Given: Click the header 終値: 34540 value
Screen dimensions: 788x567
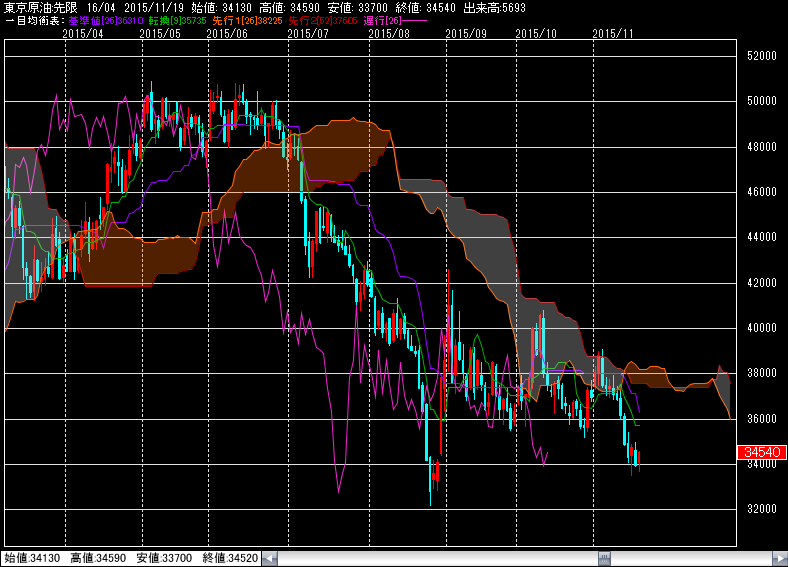Looking at the screenshot, I should click(x=425, y=8).
